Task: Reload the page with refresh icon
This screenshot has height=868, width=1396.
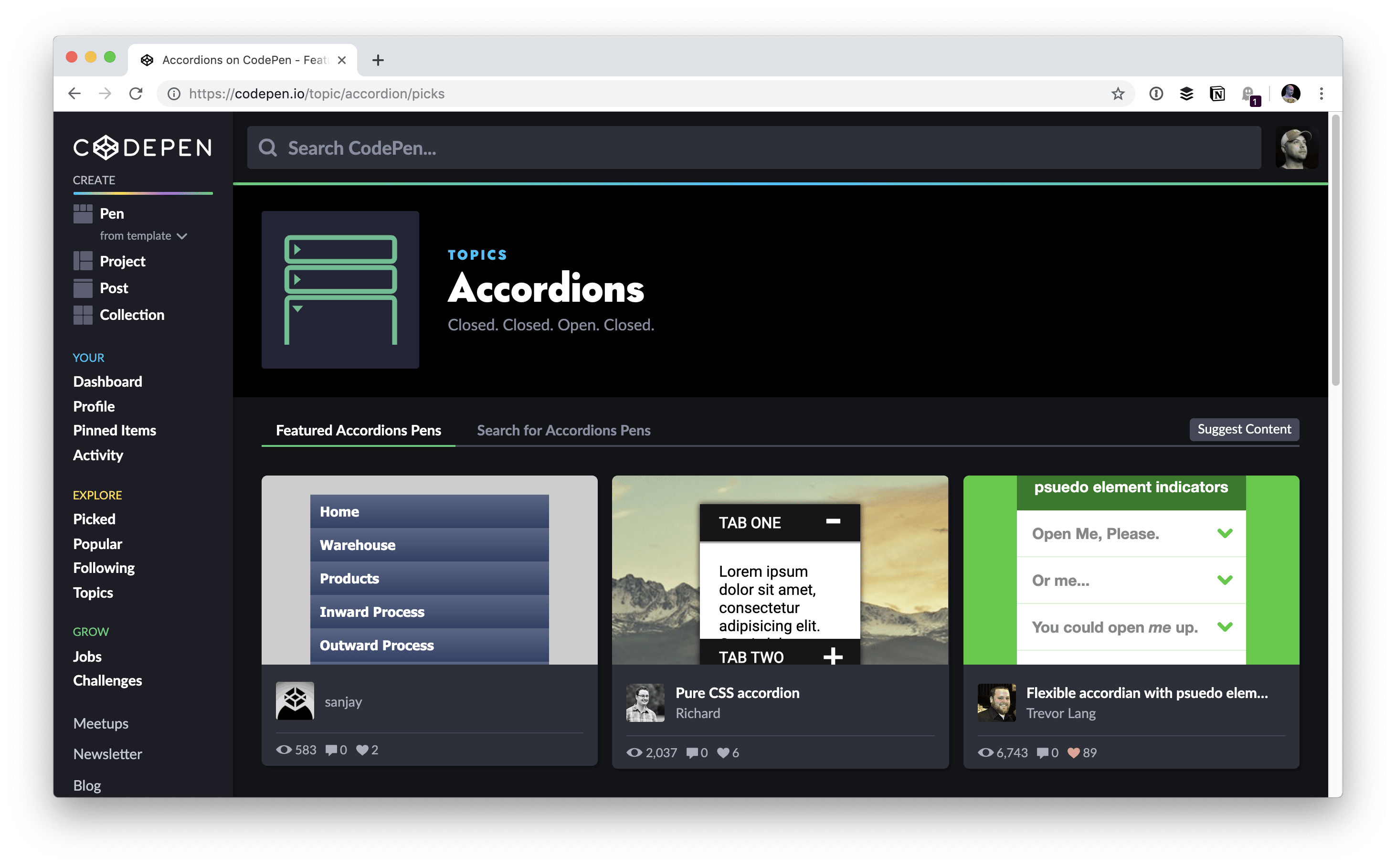Action: pos(136,94)
